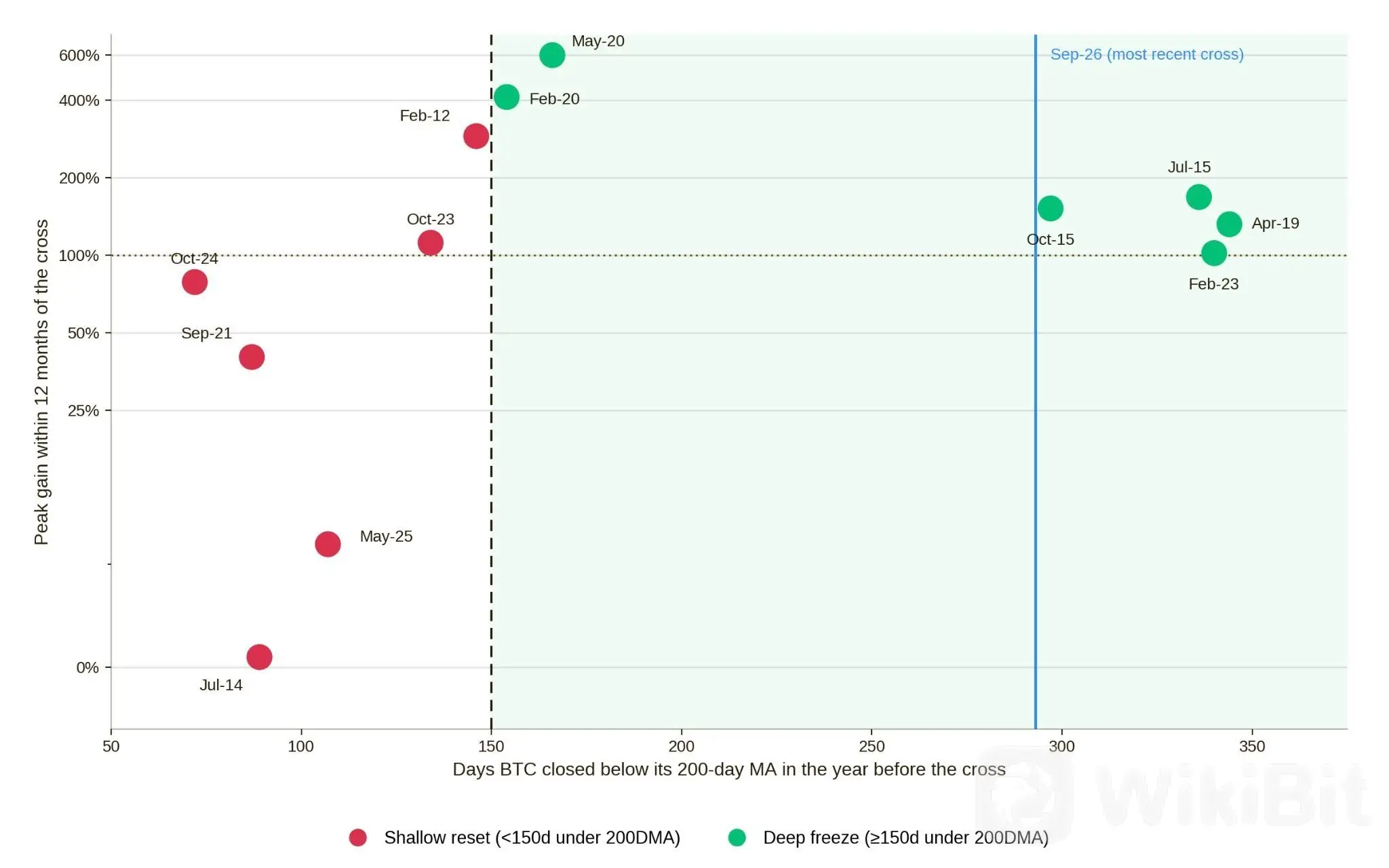Screen dimensions: 1389x868
Task: Toggle the Shallow reset legend marker
Action: (x=358, y=837)
